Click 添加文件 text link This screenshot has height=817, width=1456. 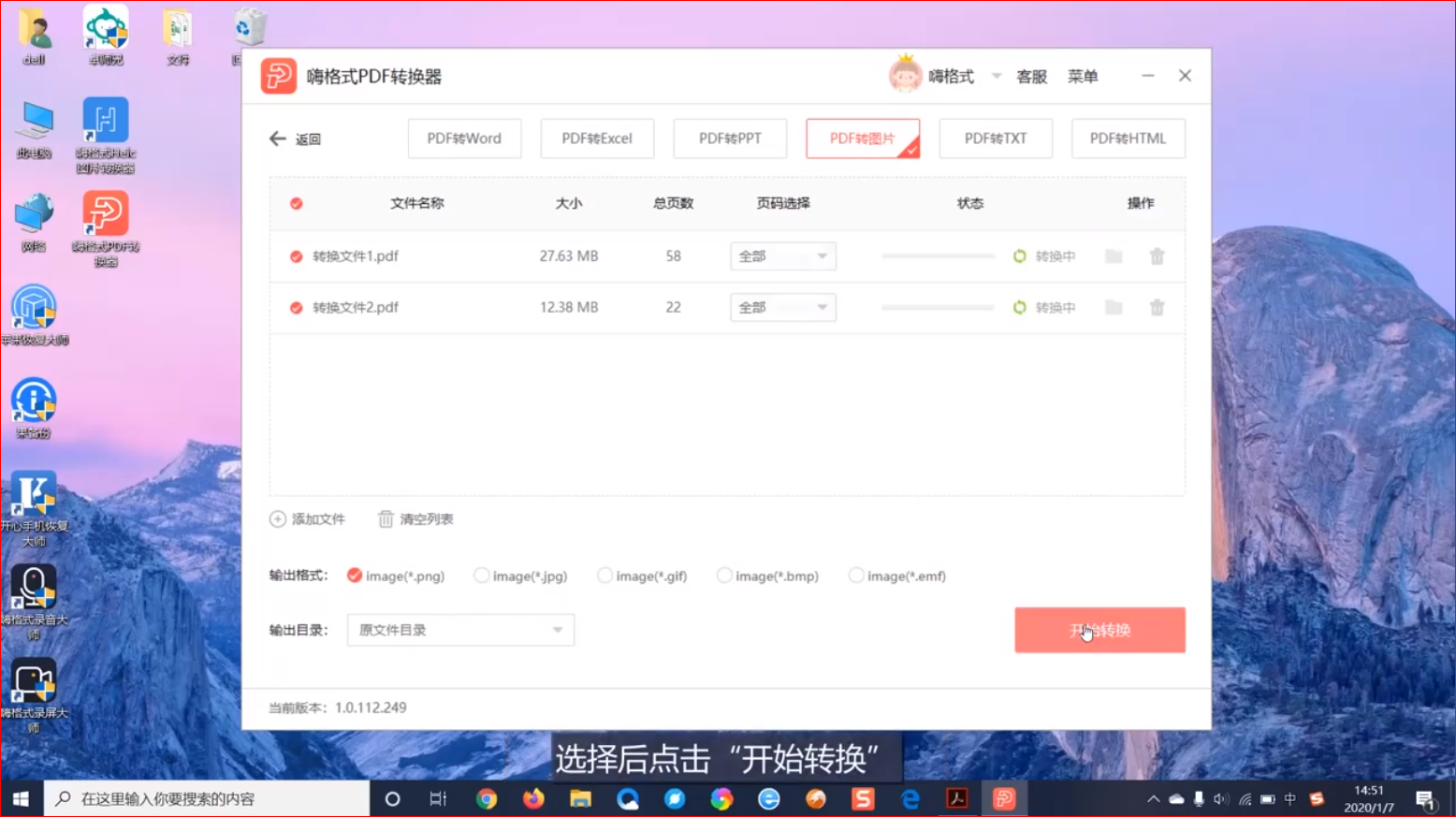pos(318,519)
